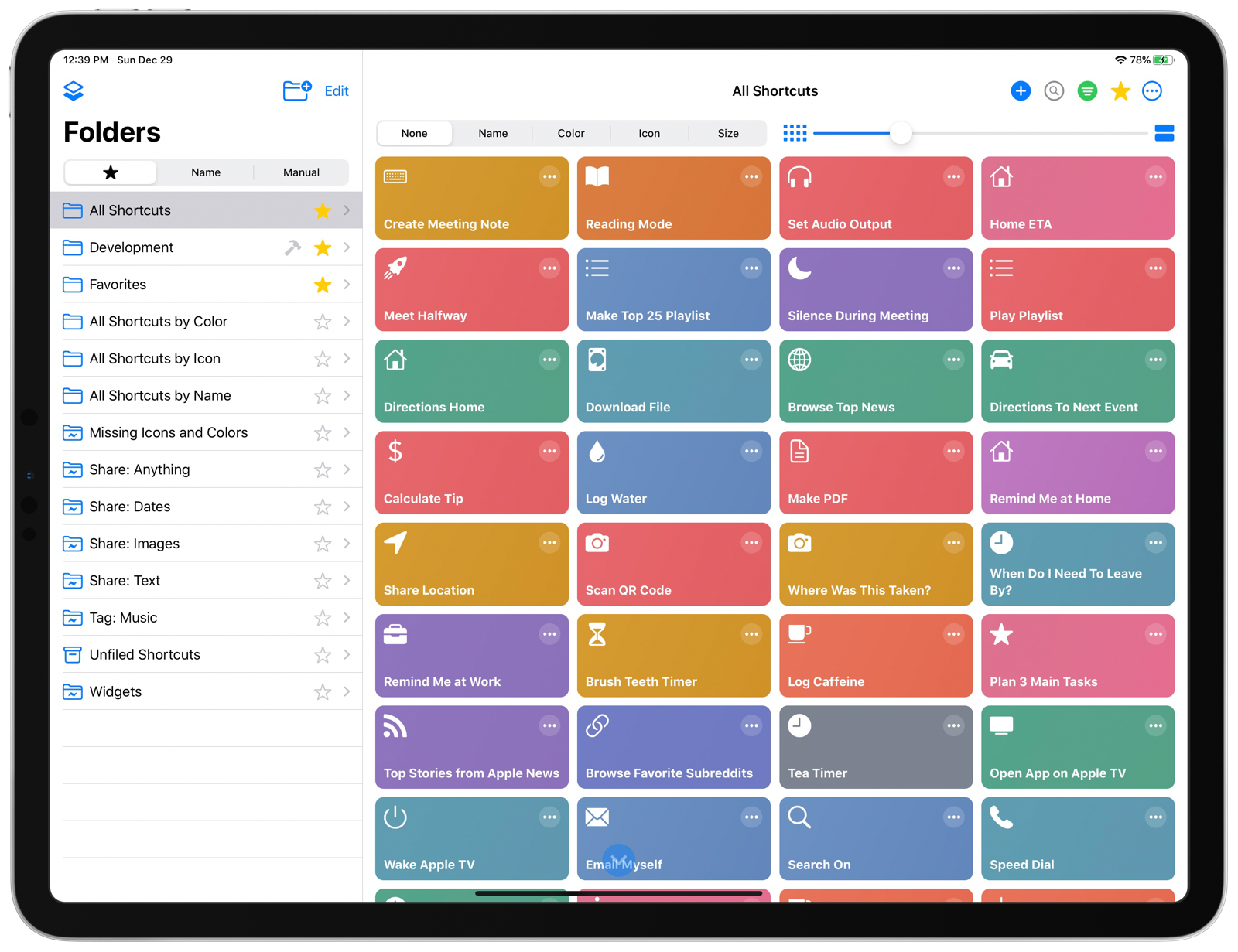
Task: Switch to small grid view icon
Action: click(x=795, y=133)
